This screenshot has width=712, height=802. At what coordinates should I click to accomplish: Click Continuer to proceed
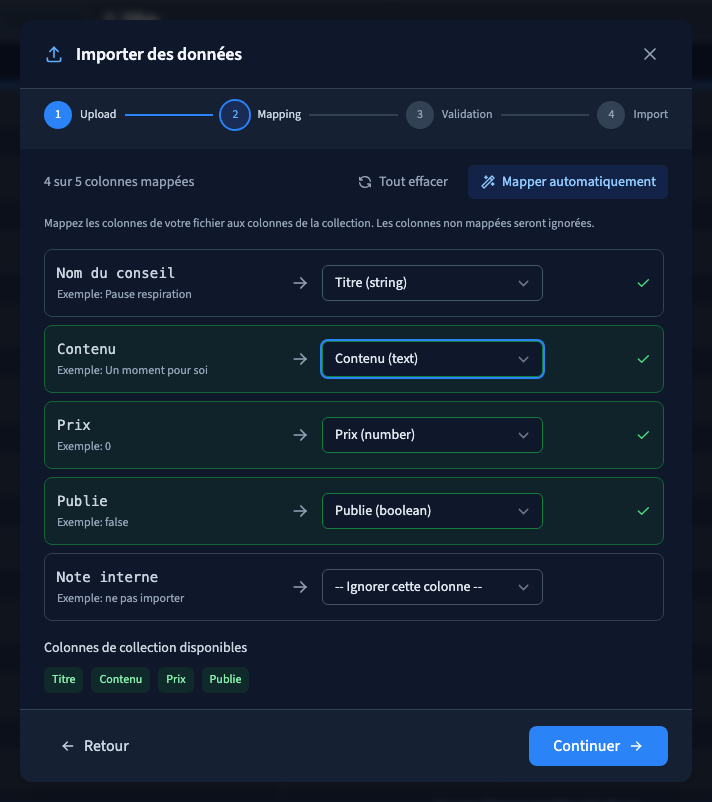[598, 746]
